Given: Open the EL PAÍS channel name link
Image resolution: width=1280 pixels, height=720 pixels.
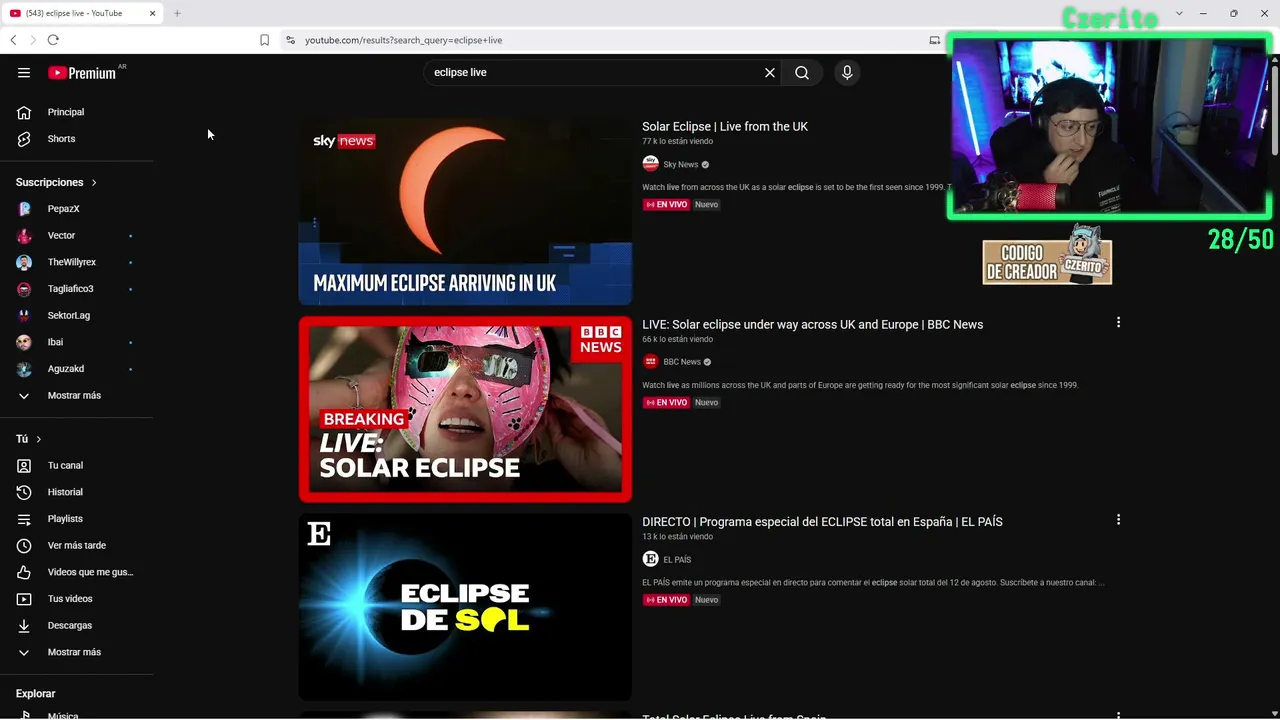Looking at the screenshot, I should pos(677,560).
